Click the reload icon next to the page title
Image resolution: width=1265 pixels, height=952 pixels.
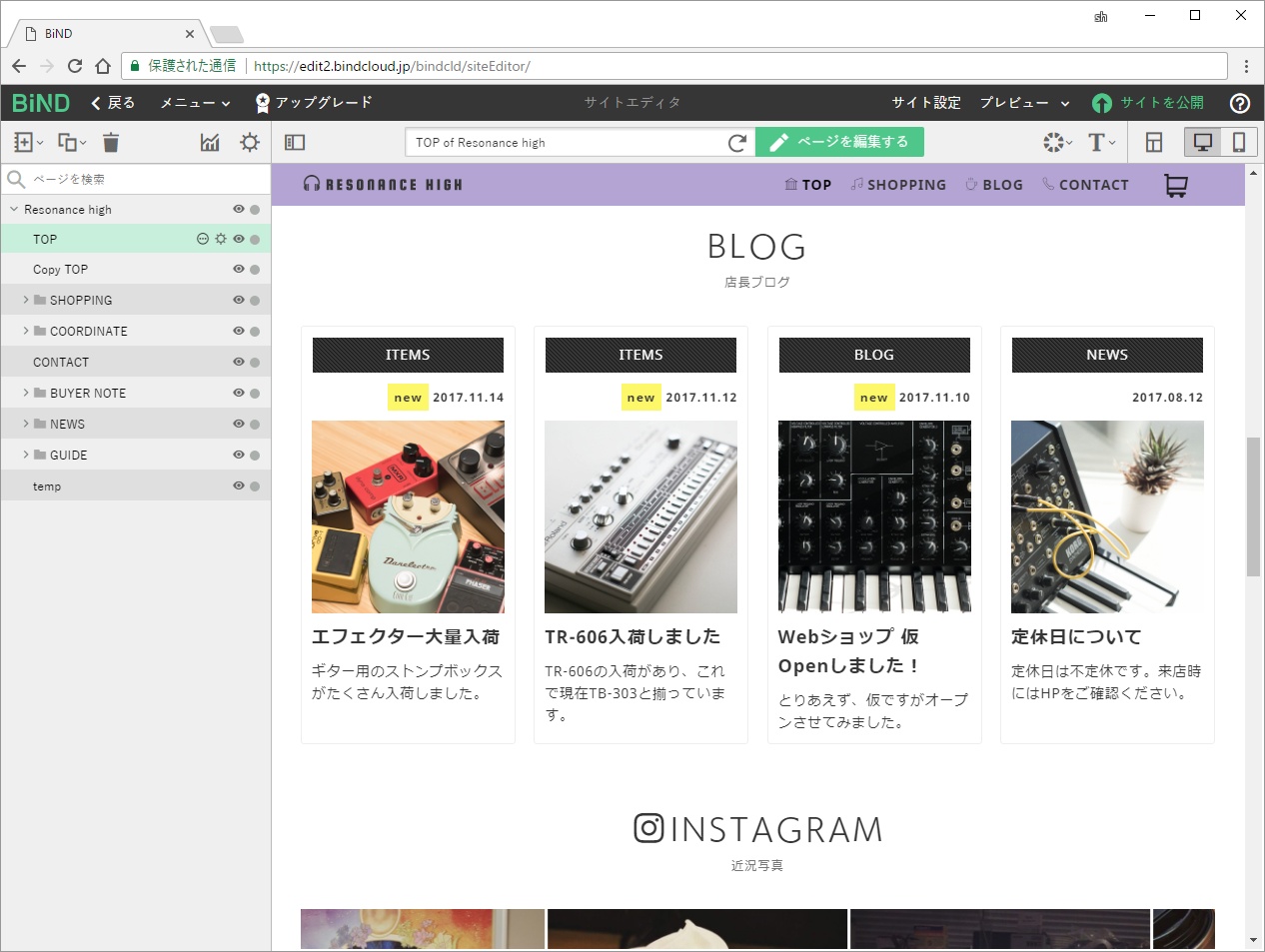click(x=738, y=142)
